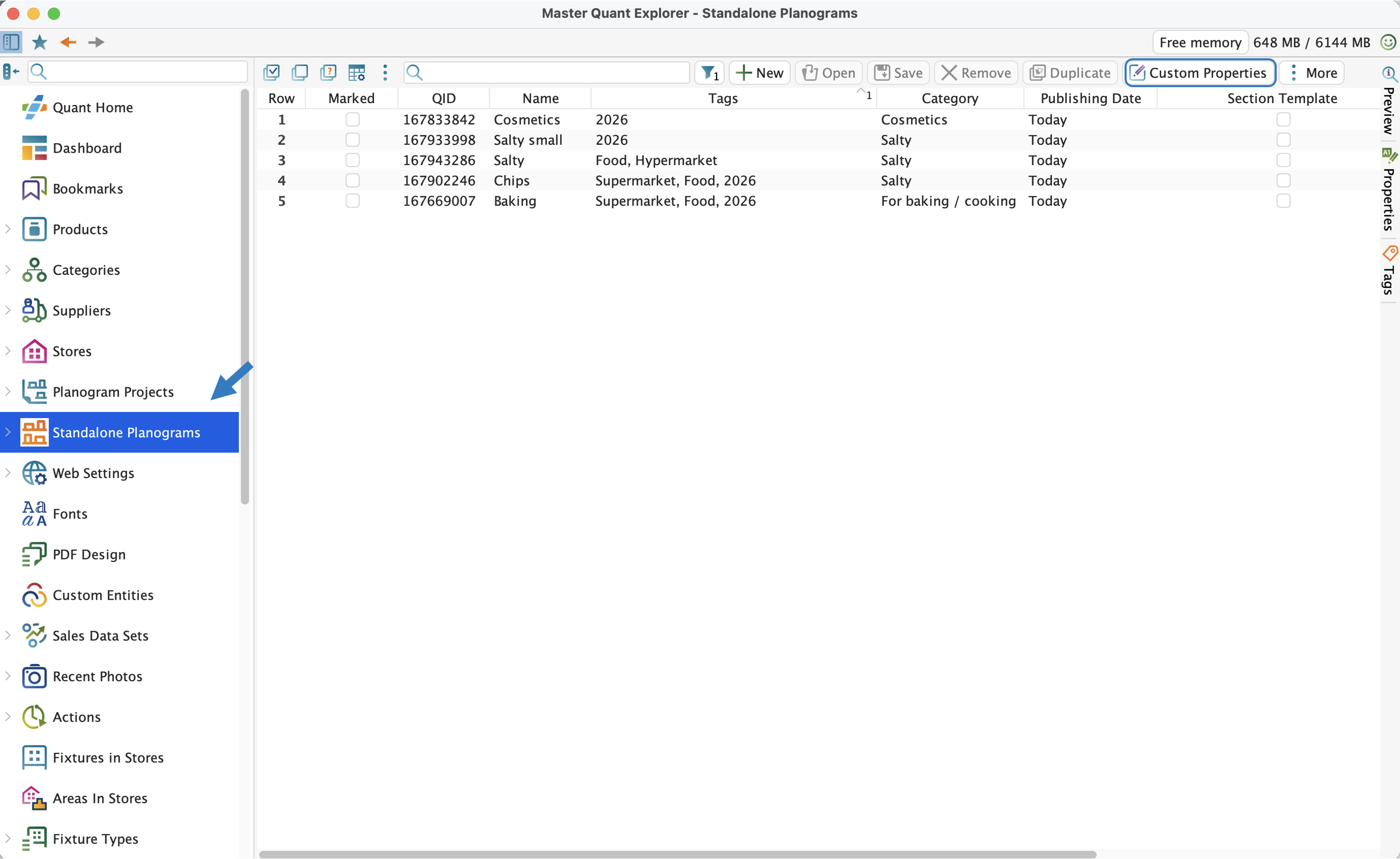1400x859 pixels.
Task: Sort by the Category column header
Action: [949, 98]
